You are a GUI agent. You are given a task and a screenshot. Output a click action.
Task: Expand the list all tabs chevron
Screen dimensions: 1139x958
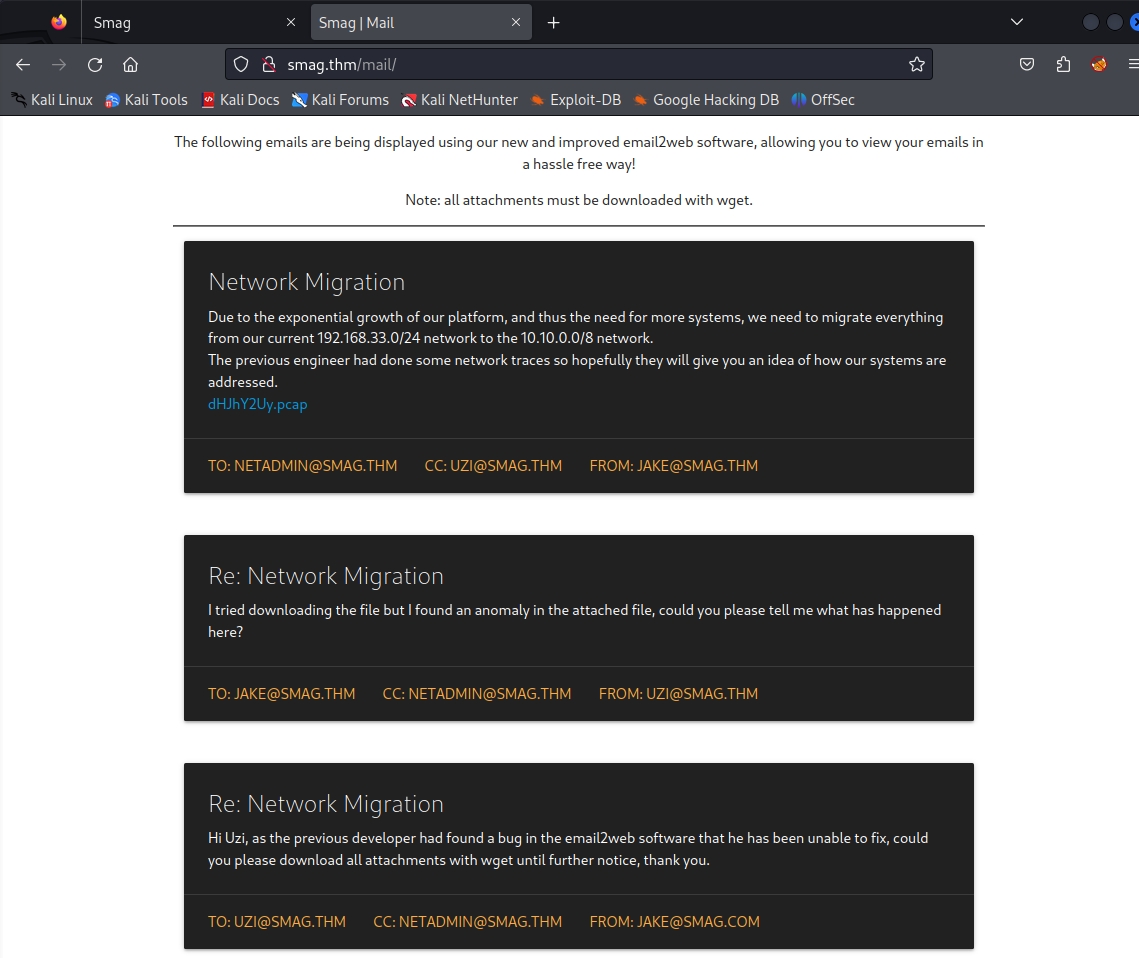(x=1017, y=22)
